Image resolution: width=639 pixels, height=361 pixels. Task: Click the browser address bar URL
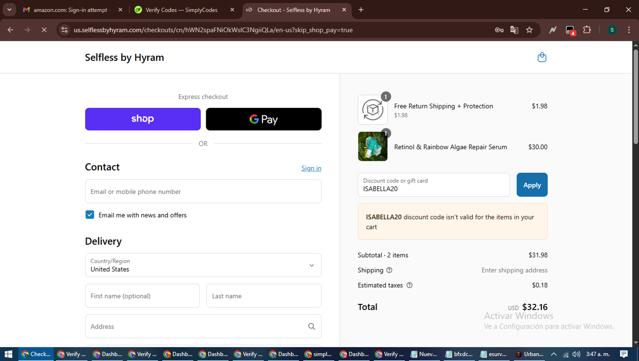click(x=213, y=30)
